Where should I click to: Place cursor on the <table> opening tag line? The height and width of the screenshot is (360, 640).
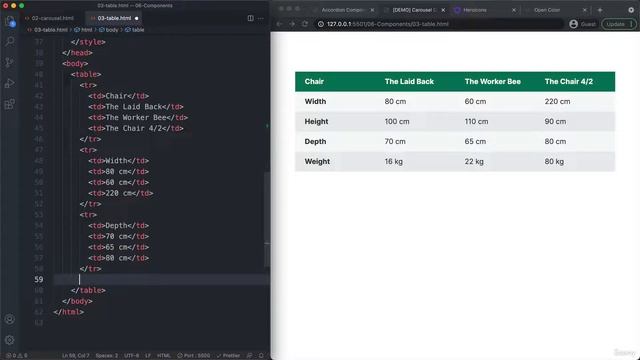point(86,74)
